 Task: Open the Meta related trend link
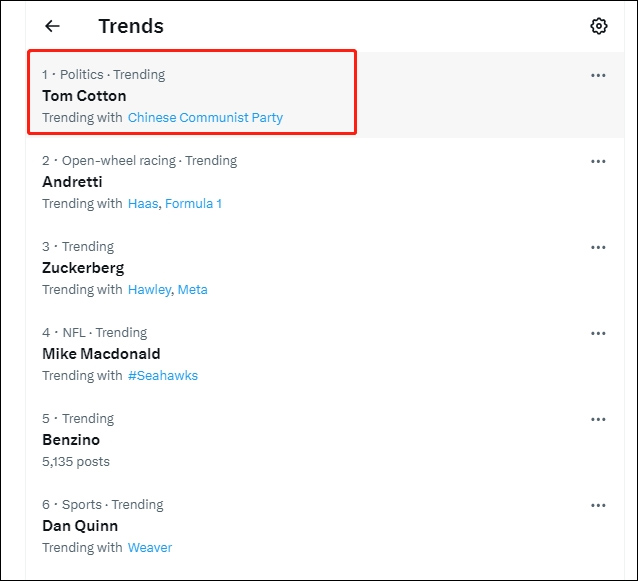click(192, 290)
